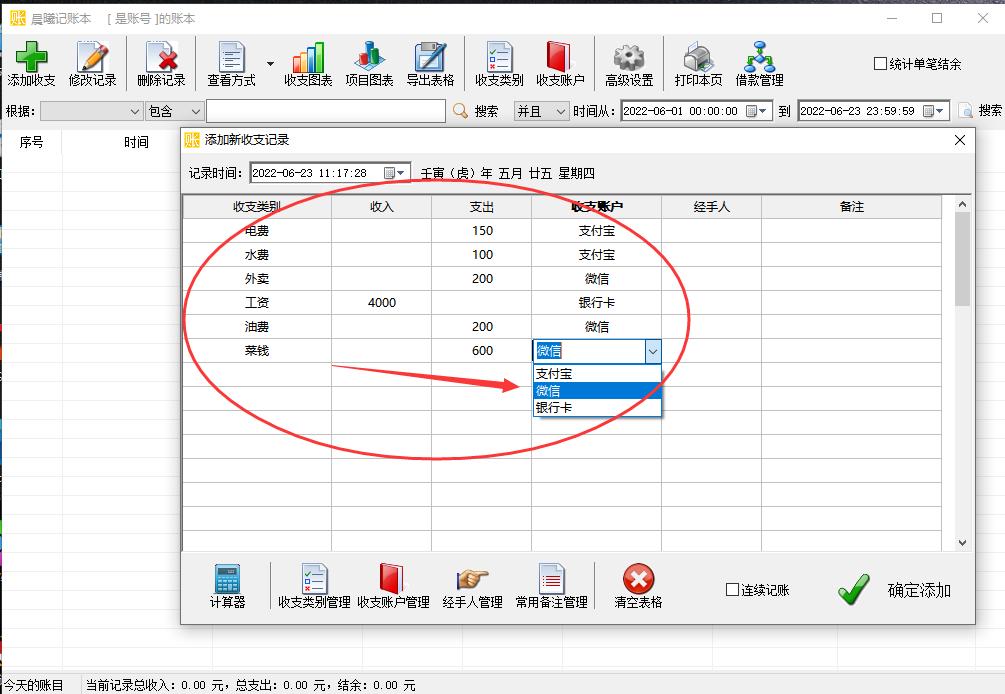The height and width of the screenshot is (694, 1005).
Task: Click the table scrollbar down arrow
Action: (x=961, y=543)
